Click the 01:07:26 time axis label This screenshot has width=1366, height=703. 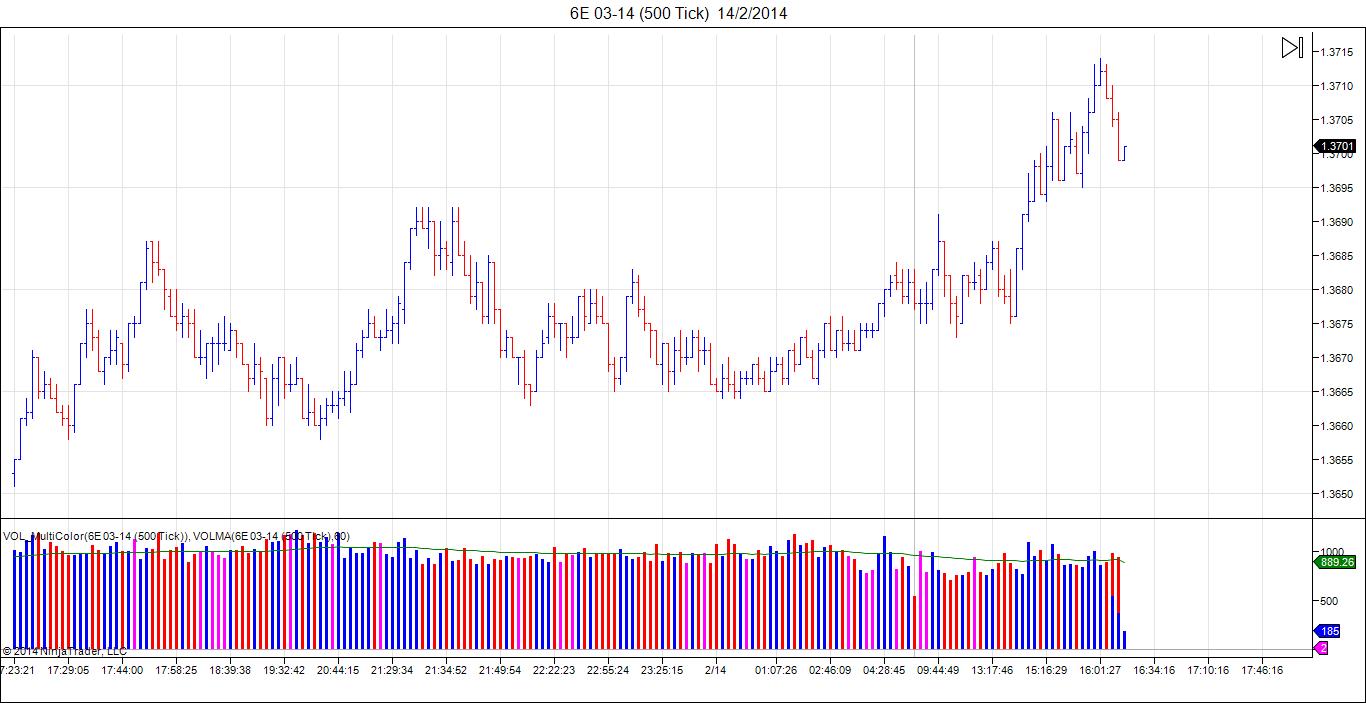(776, 670)
